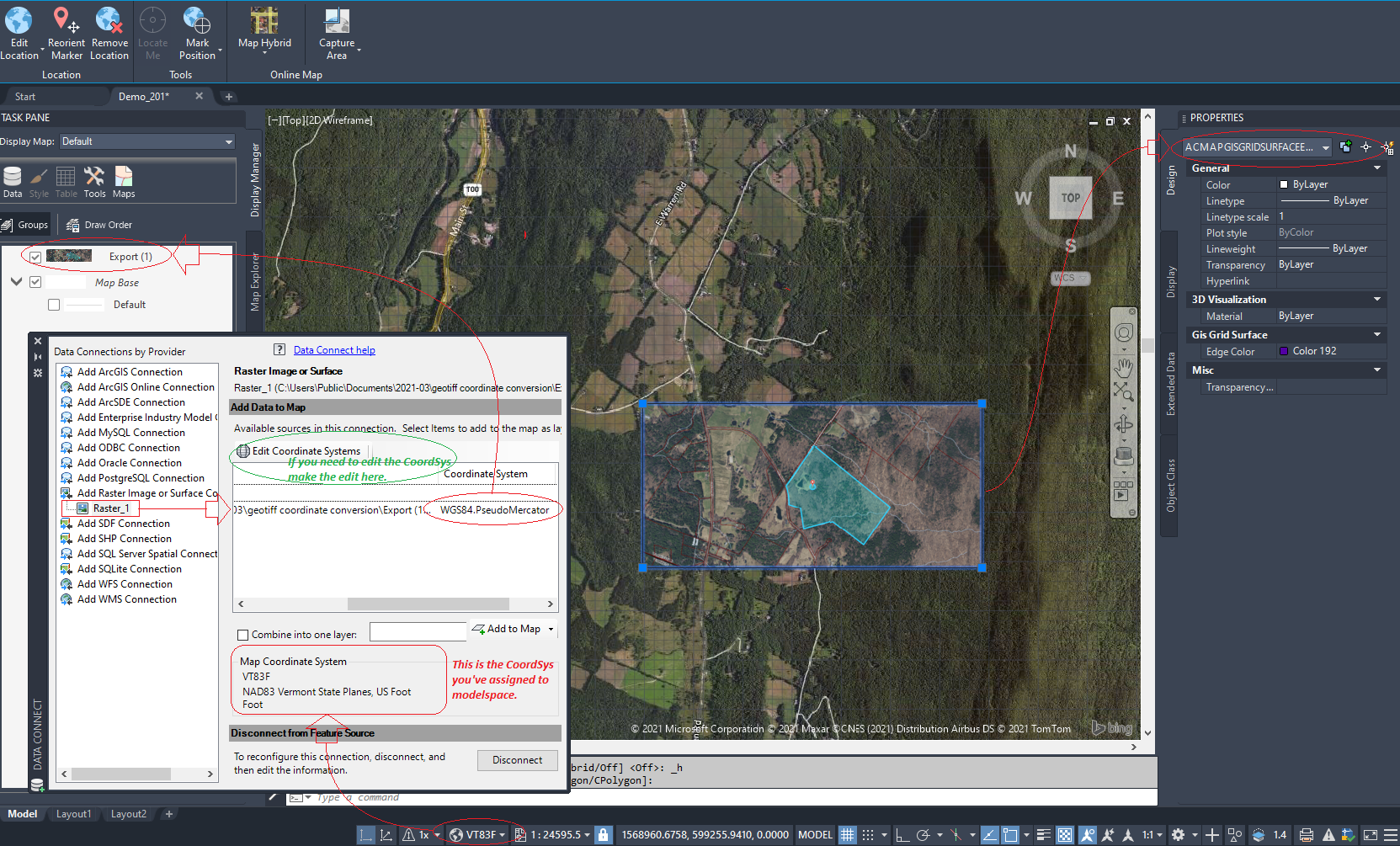The image size is (1400, 846).
Task: Click the Disconnect button
Action: pyautogui.click(x=517, y=760)
